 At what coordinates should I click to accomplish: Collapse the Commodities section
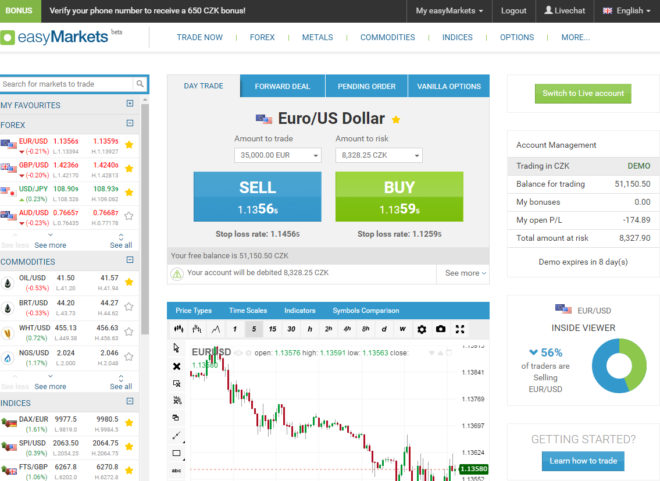click(x=130, y=260)
